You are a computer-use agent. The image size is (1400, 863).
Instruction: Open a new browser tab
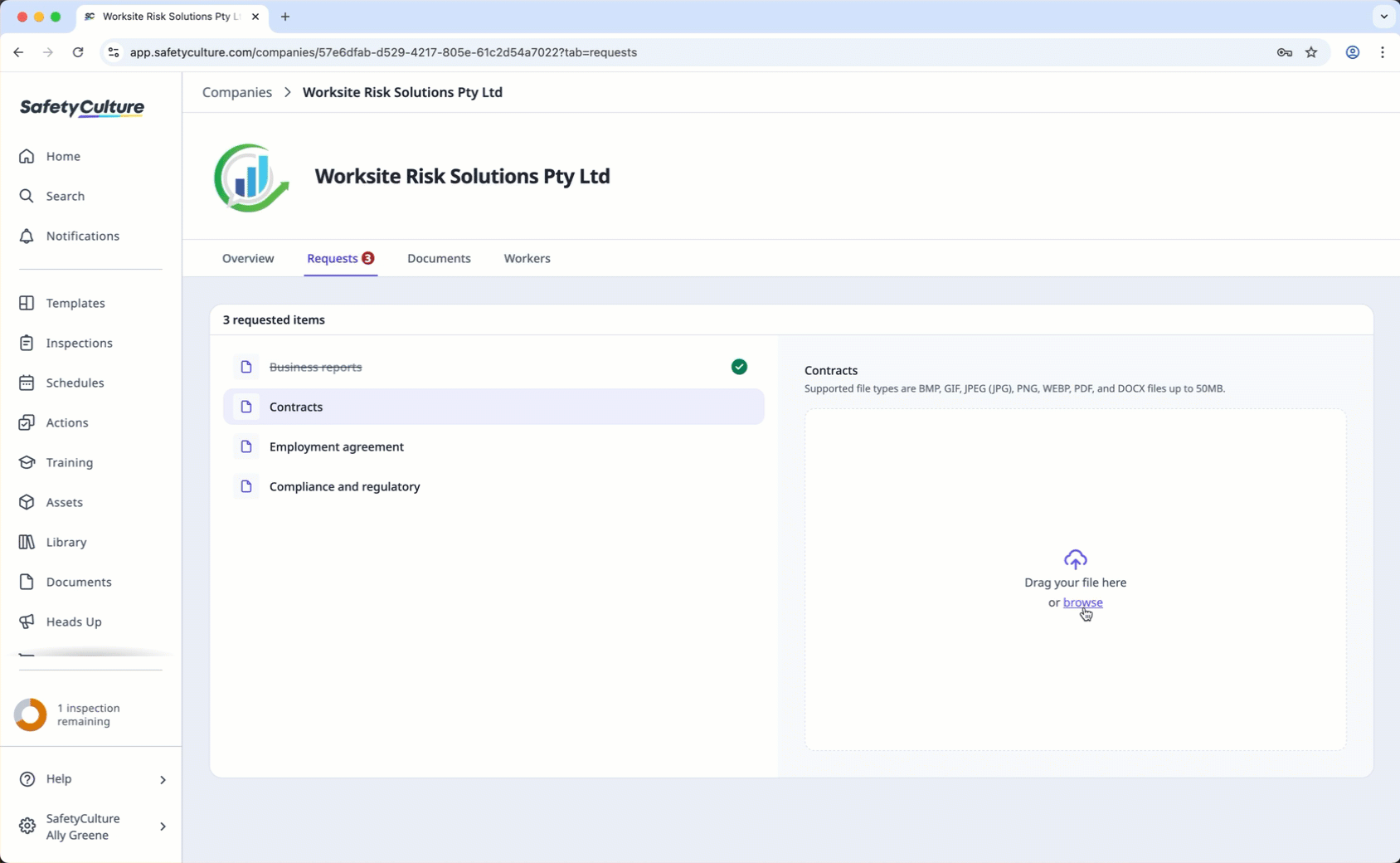point(285,17)
